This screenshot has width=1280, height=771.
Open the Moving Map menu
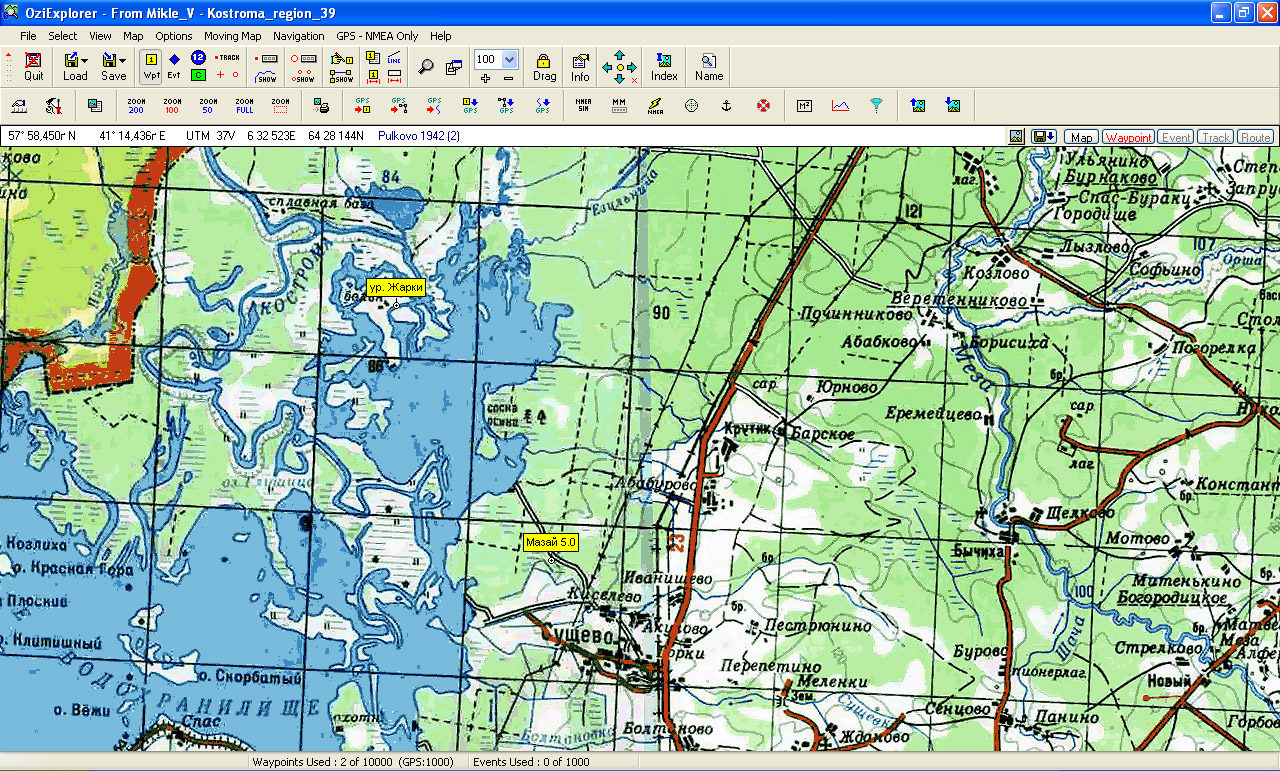pyautogui.click(x=232, y=36)
